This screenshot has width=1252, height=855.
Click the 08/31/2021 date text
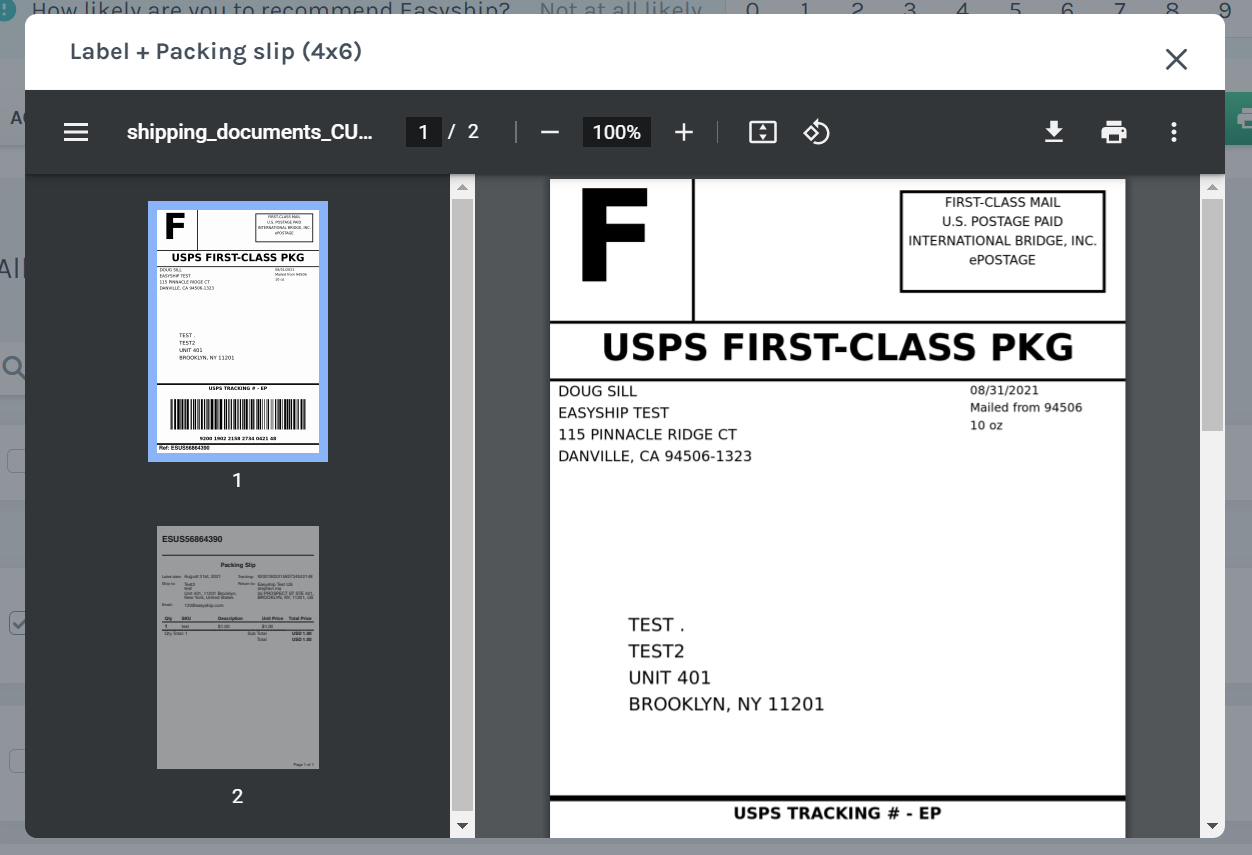click(x=1004, y=390)
